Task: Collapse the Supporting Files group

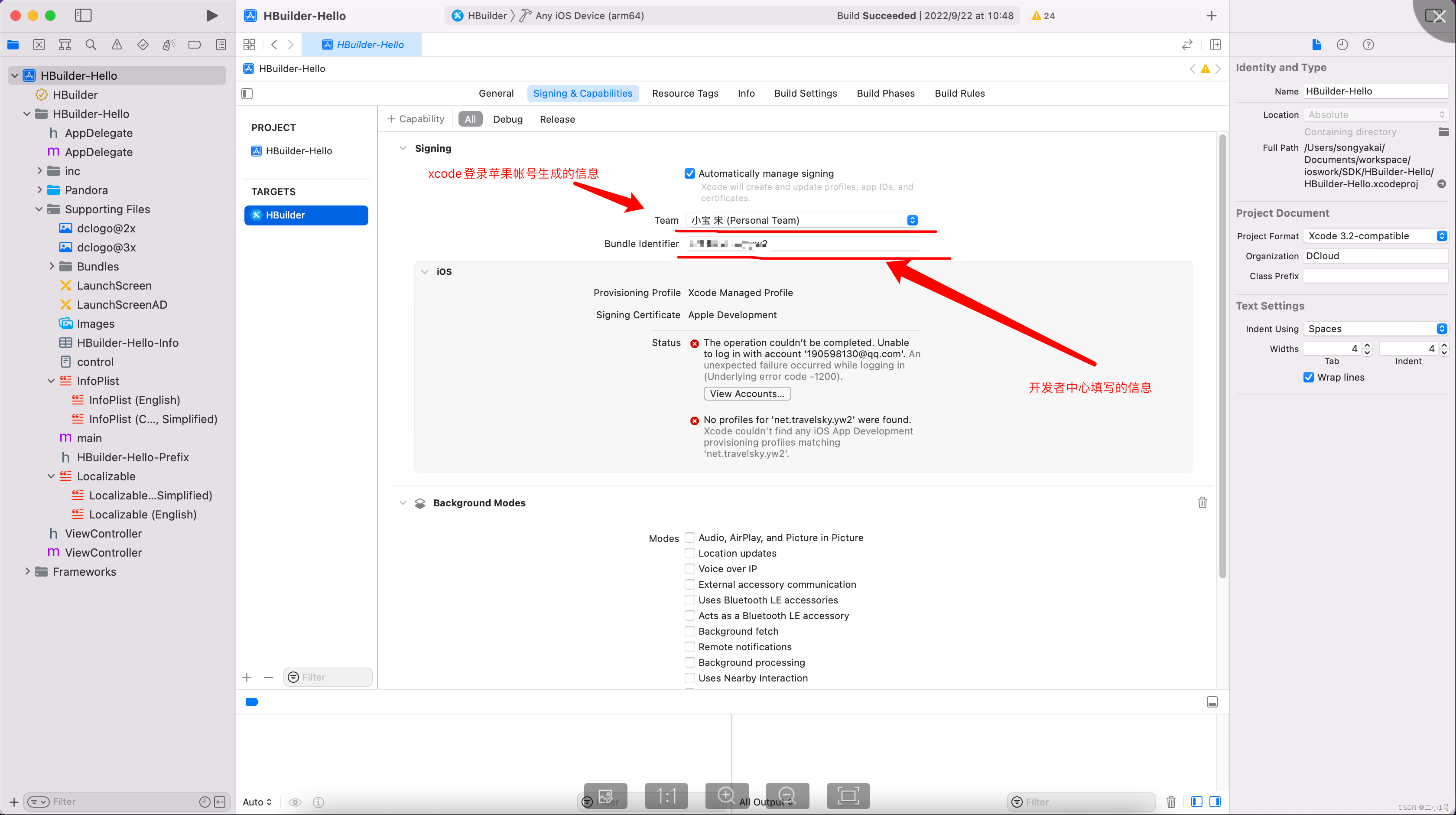Action: (x=39, y=209)
